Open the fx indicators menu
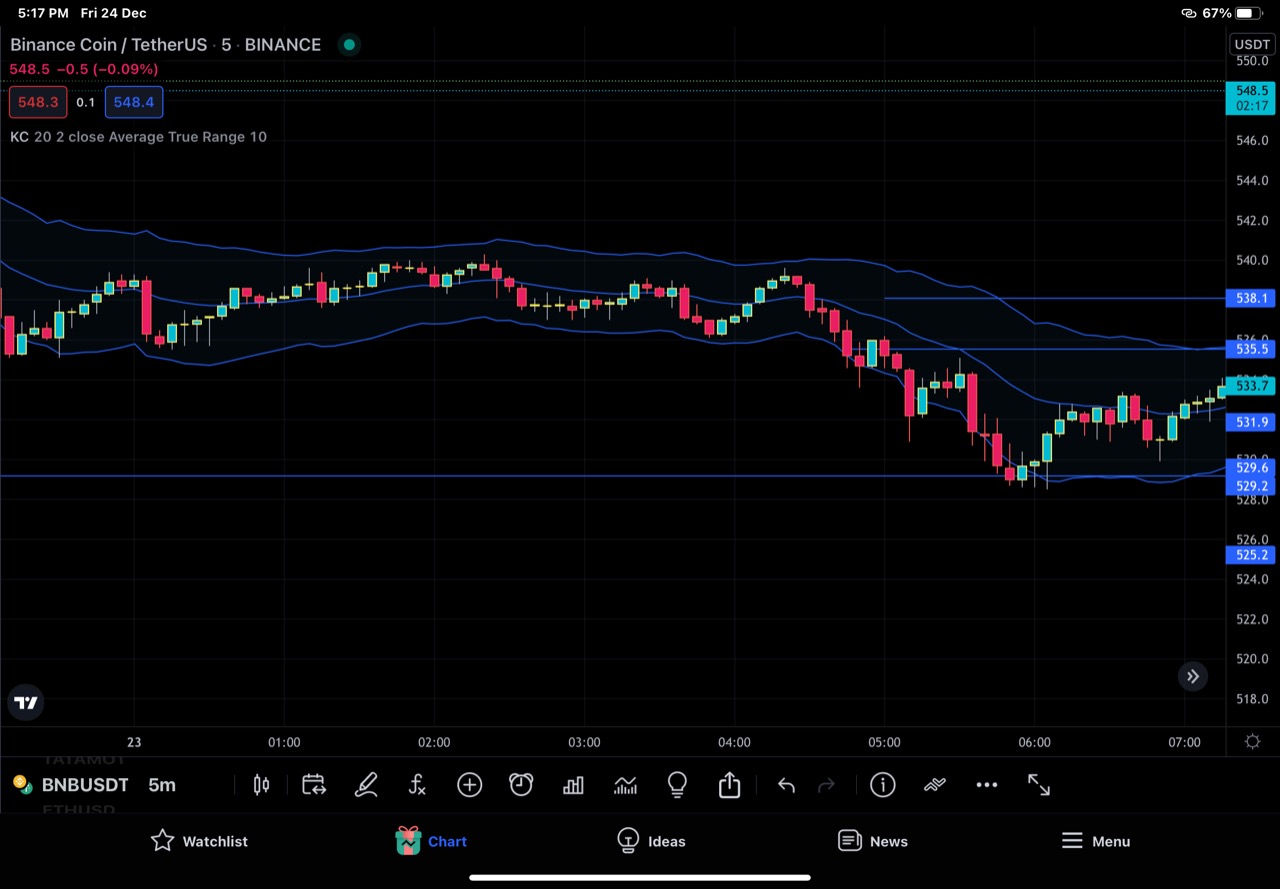Viewport: 1280px width, 889px height. [x=418, y=785]
